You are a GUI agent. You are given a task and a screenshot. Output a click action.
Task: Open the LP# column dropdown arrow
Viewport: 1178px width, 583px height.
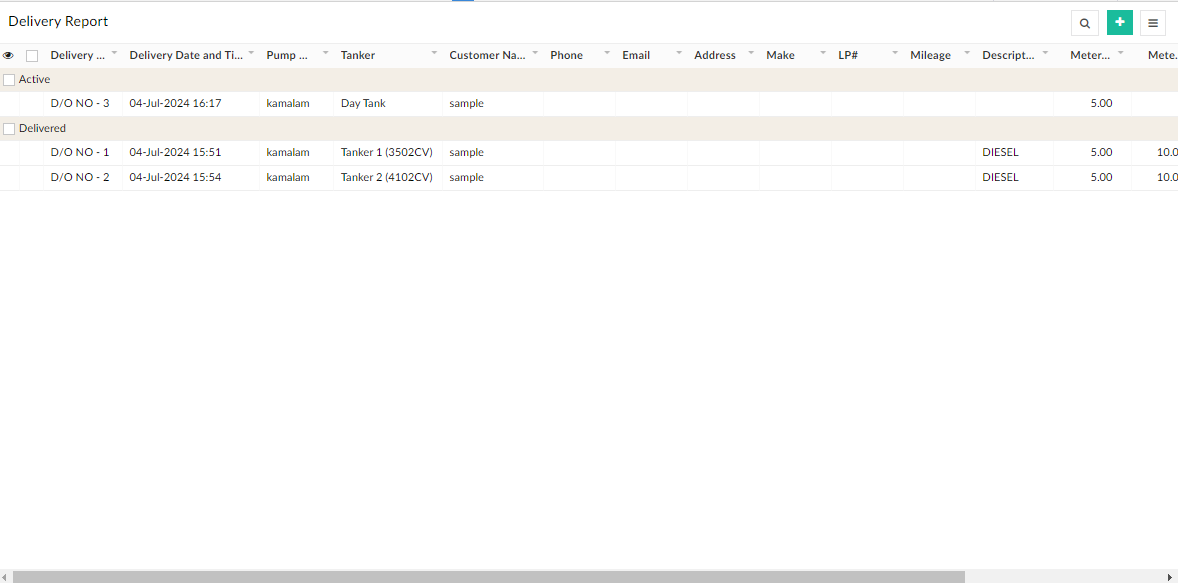click(893, 53)
